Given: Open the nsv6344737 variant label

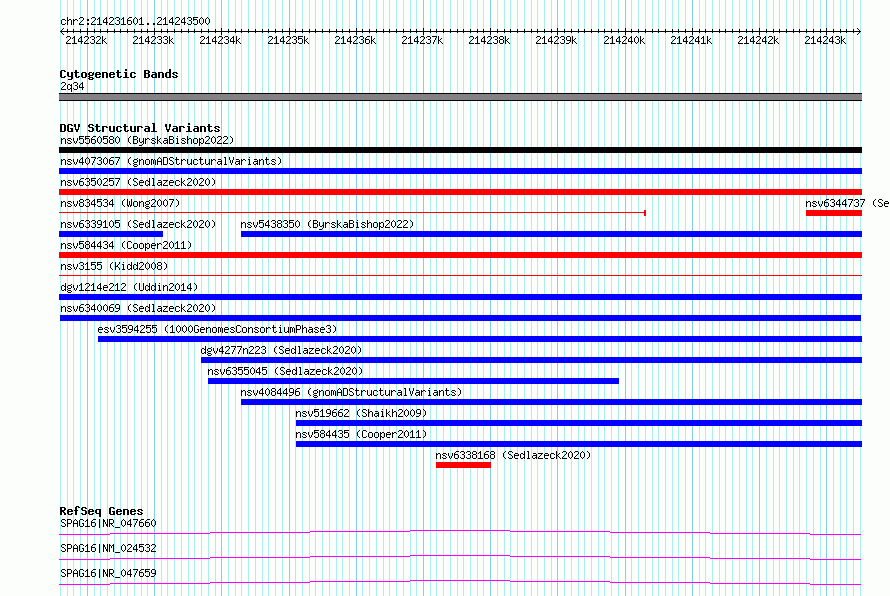Looking at the screenshot, I should click(x=847, y=203).
